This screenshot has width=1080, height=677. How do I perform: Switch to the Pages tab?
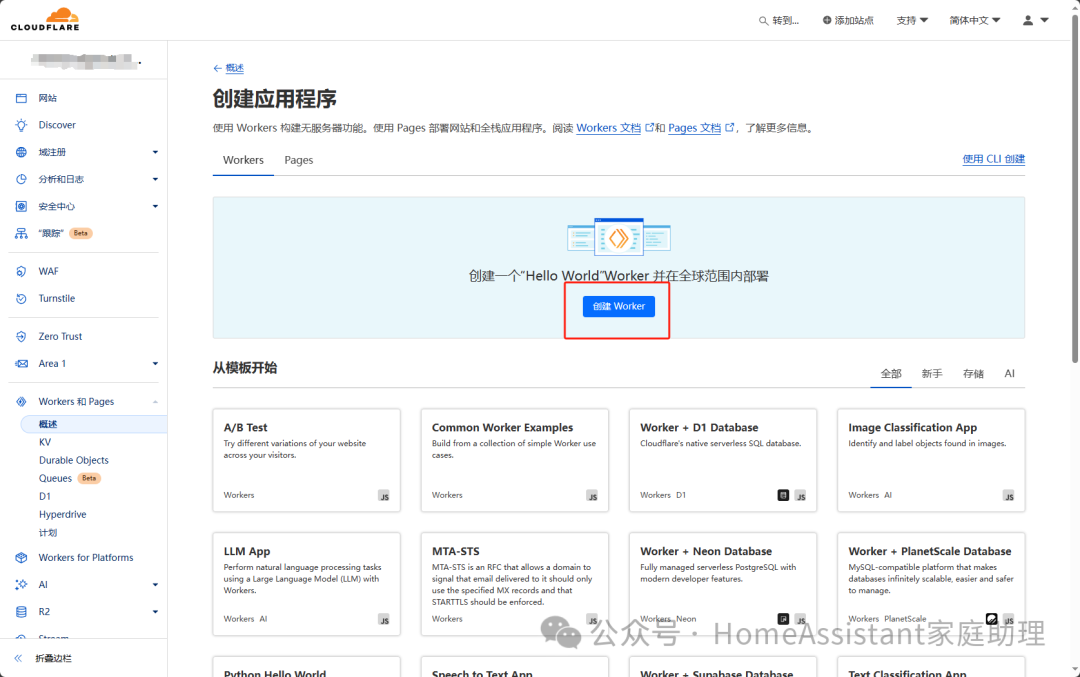pyautogui.click(x=298, y=160)
